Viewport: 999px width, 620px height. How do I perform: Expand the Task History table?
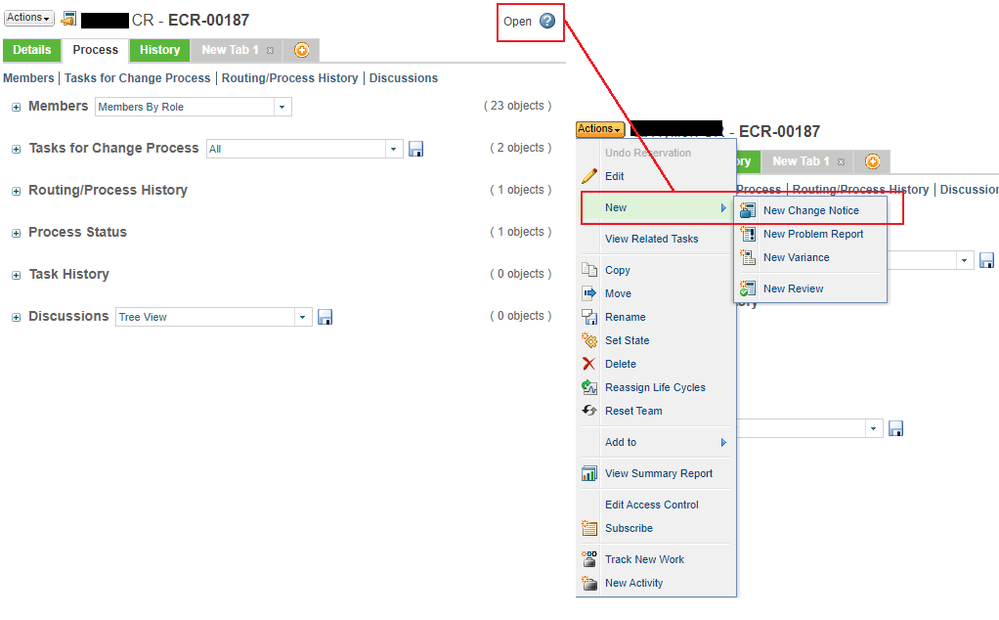coord(16,276)
